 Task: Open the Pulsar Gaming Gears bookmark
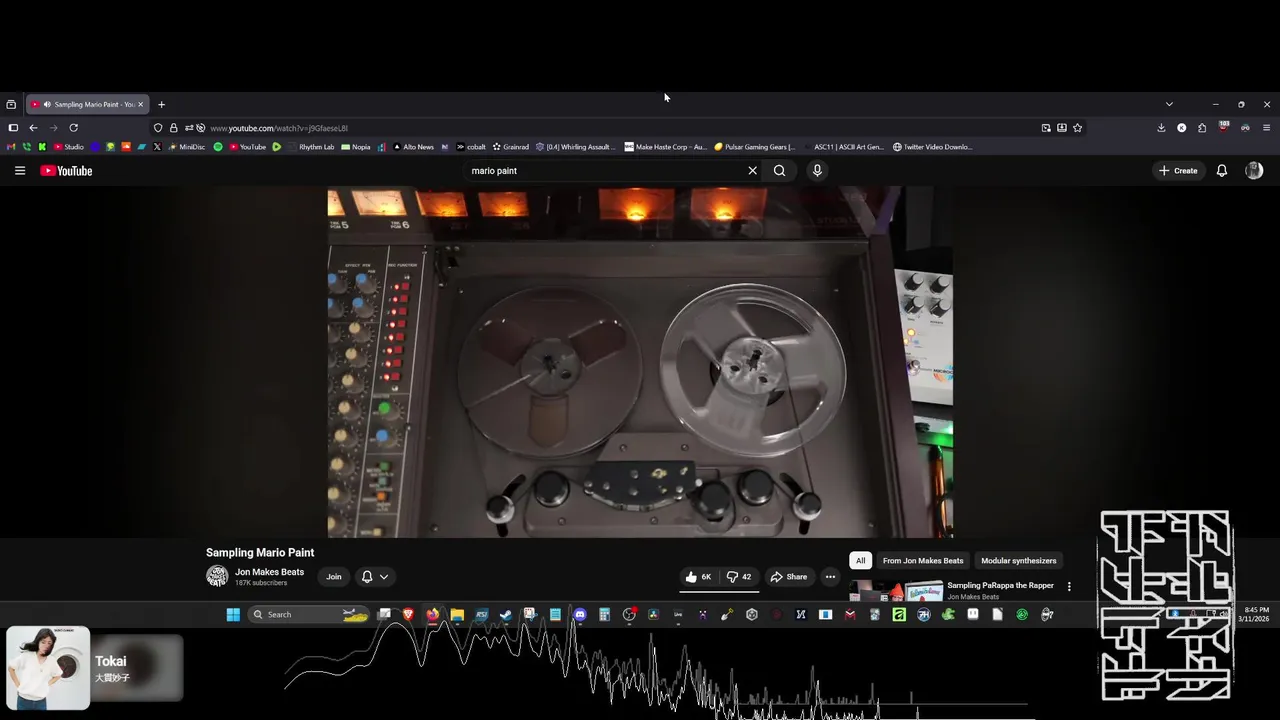(x=755, y=147)
